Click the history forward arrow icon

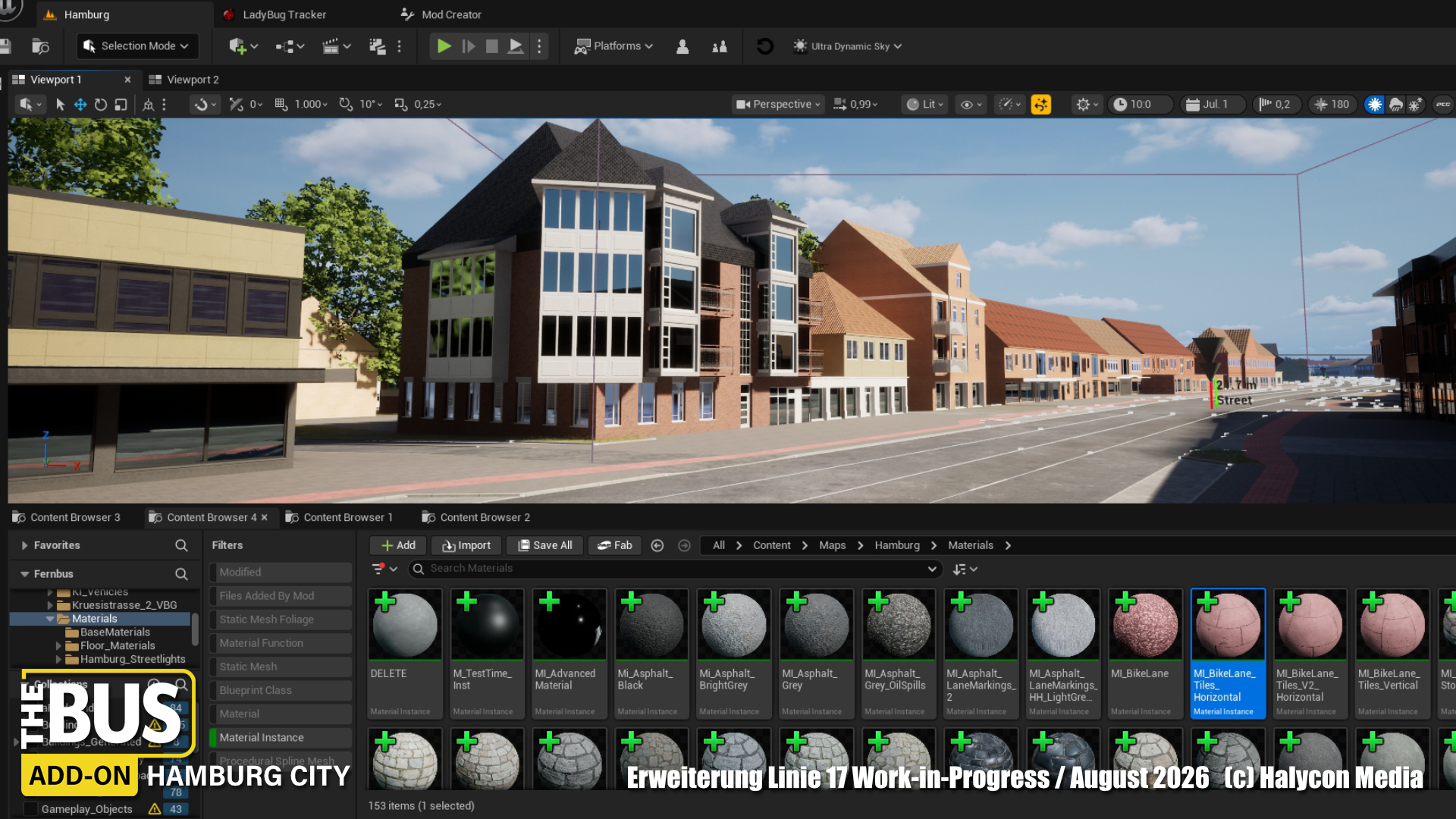click(684, 545)
